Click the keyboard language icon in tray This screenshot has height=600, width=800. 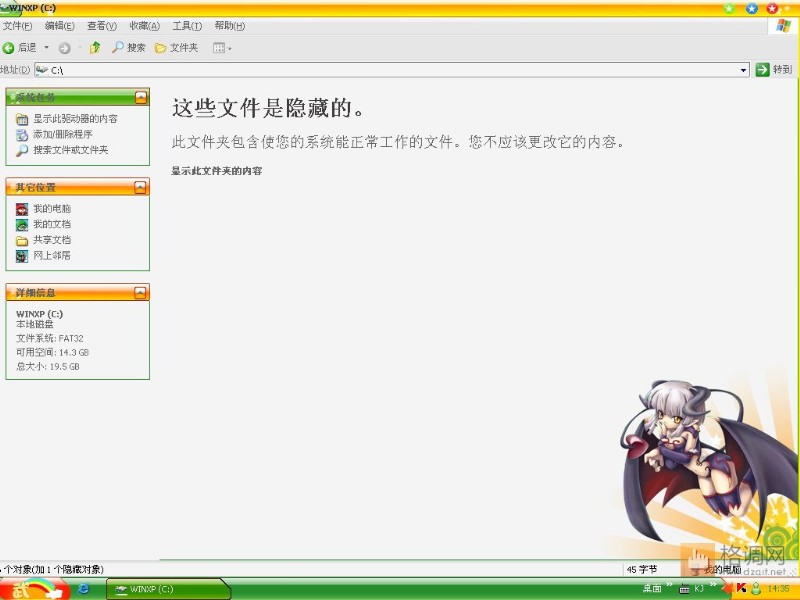(684, 589)
